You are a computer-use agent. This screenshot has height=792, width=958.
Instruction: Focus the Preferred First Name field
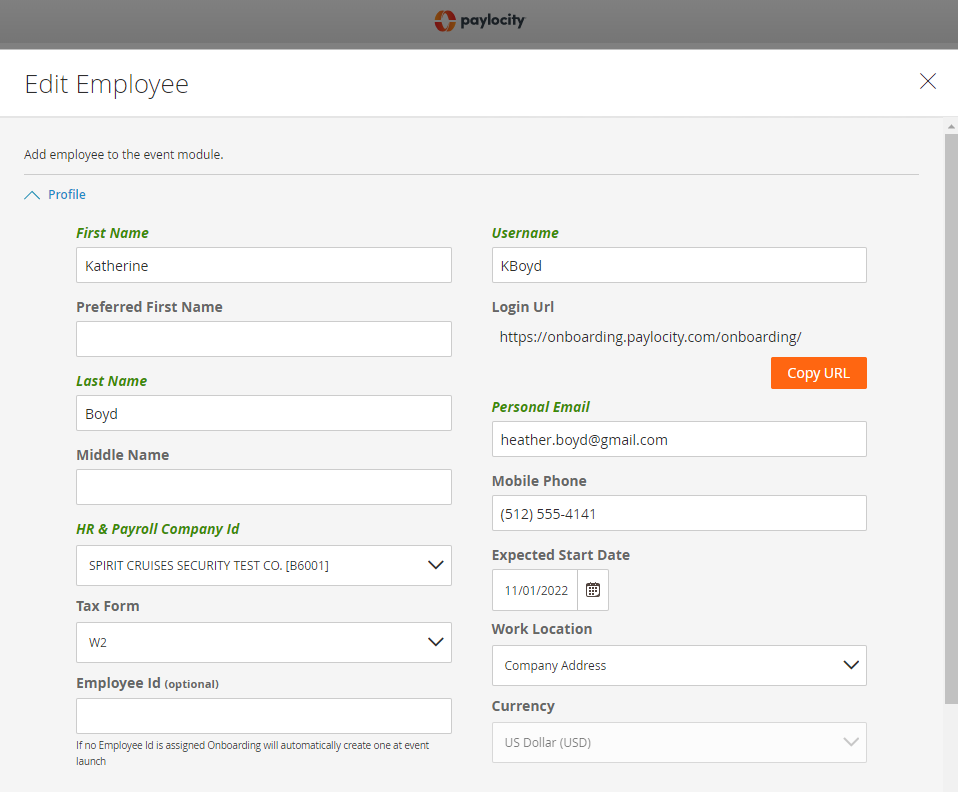pos(264,340)
